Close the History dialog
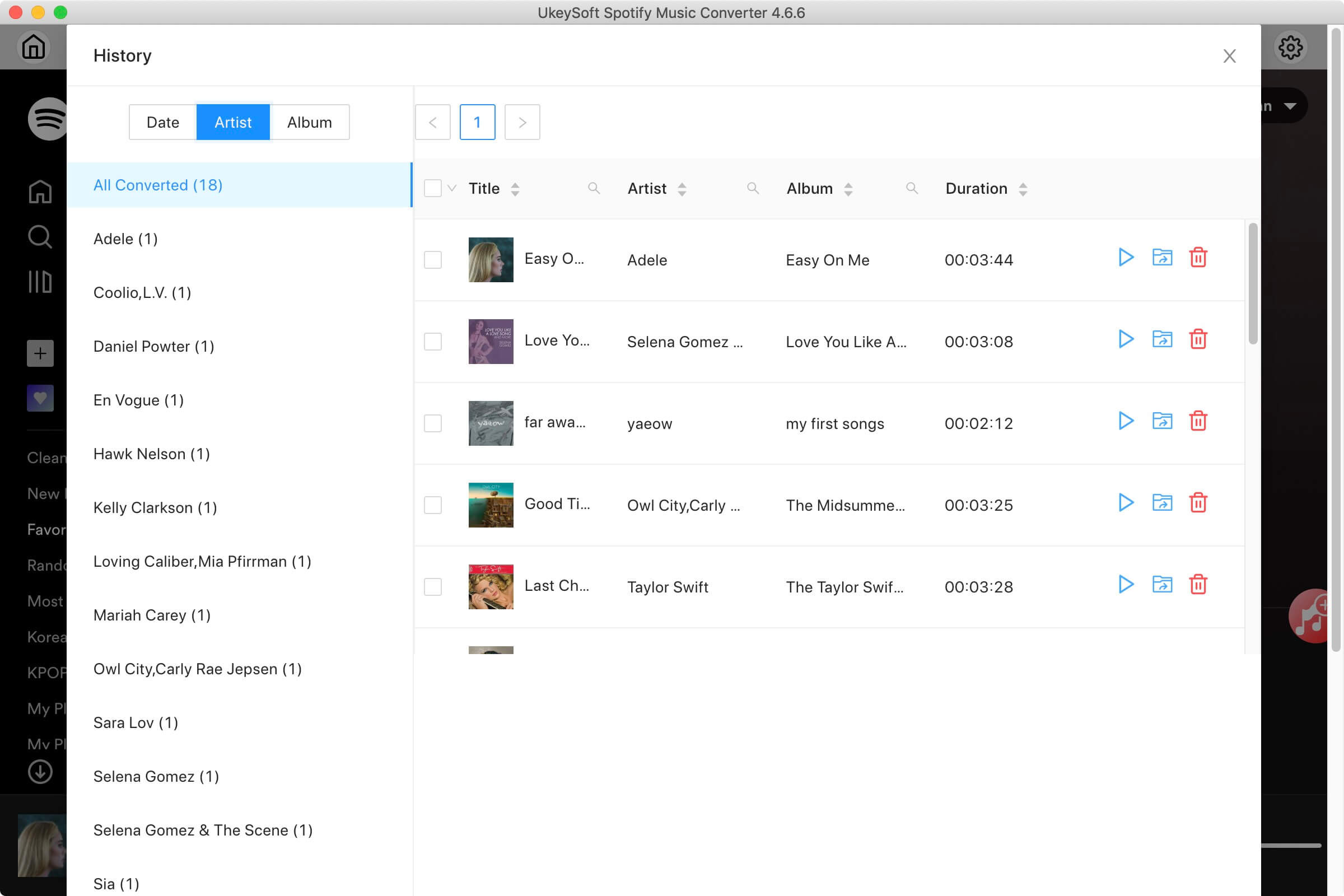The height and width of the screenshot is (896, 1344). pyautogui.click(x=1229, y=56)
